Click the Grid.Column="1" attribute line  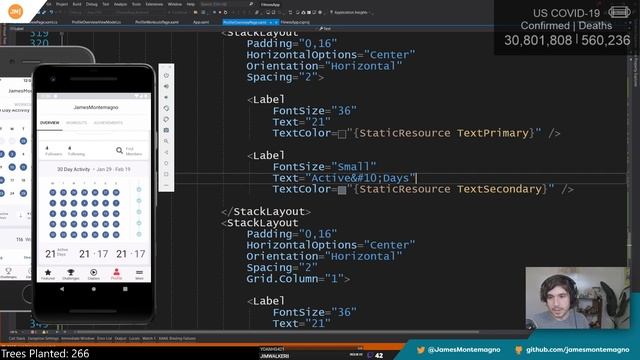click(298, 279)
